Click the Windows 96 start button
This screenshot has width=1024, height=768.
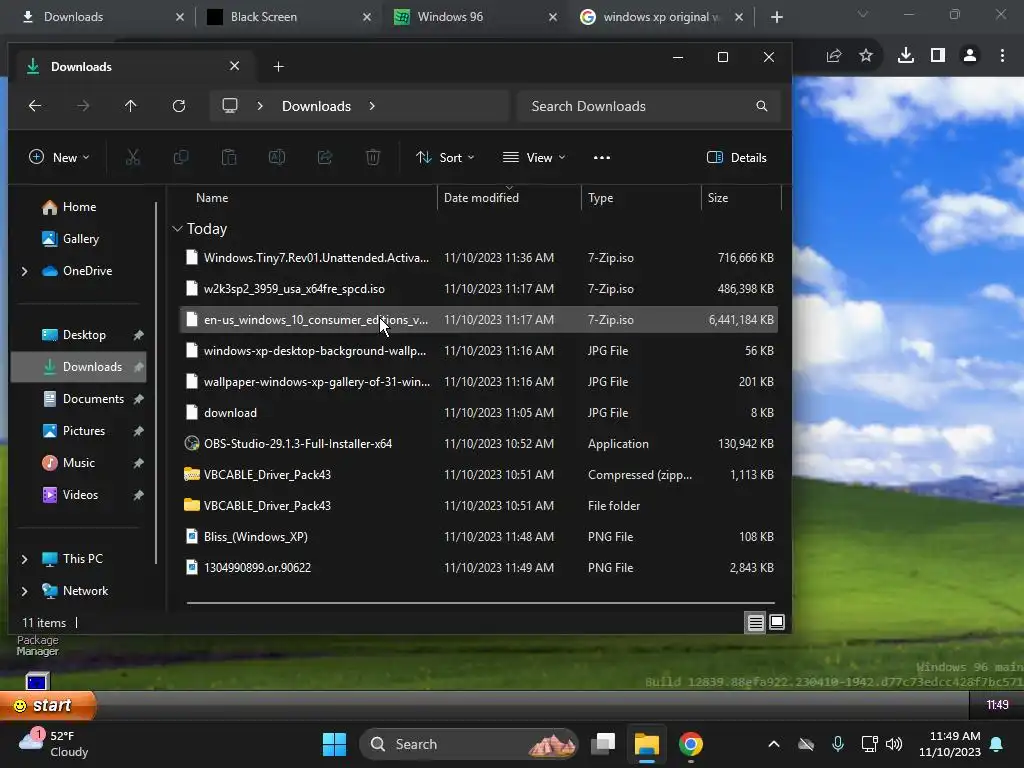pos(47,705)
